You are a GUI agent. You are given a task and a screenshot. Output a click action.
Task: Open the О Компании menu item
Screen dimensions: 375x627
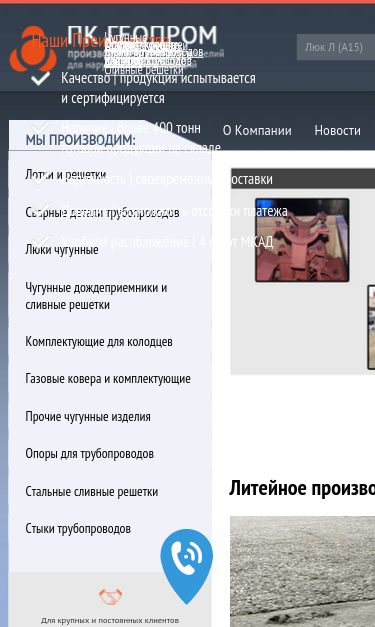[257, 130]
